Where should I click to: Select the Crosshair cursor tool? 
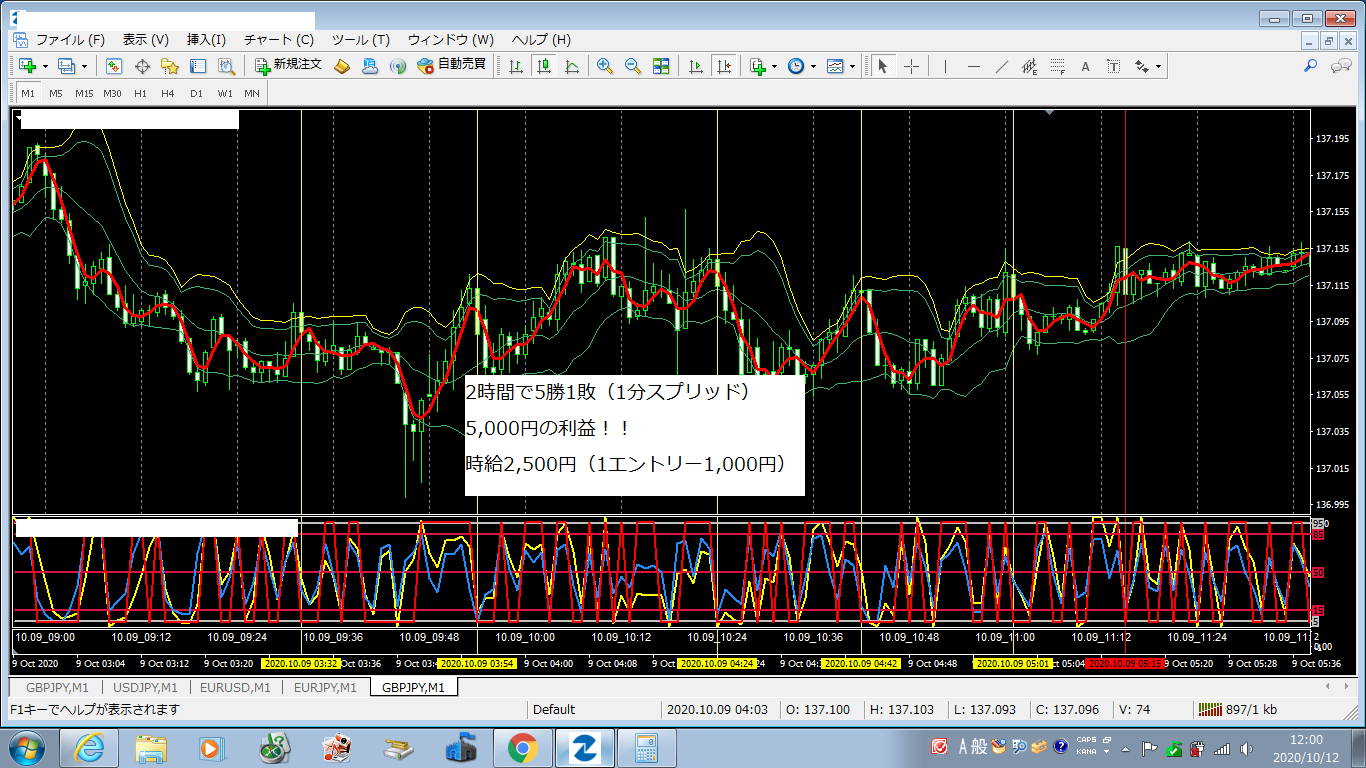[x=911, y=66]
